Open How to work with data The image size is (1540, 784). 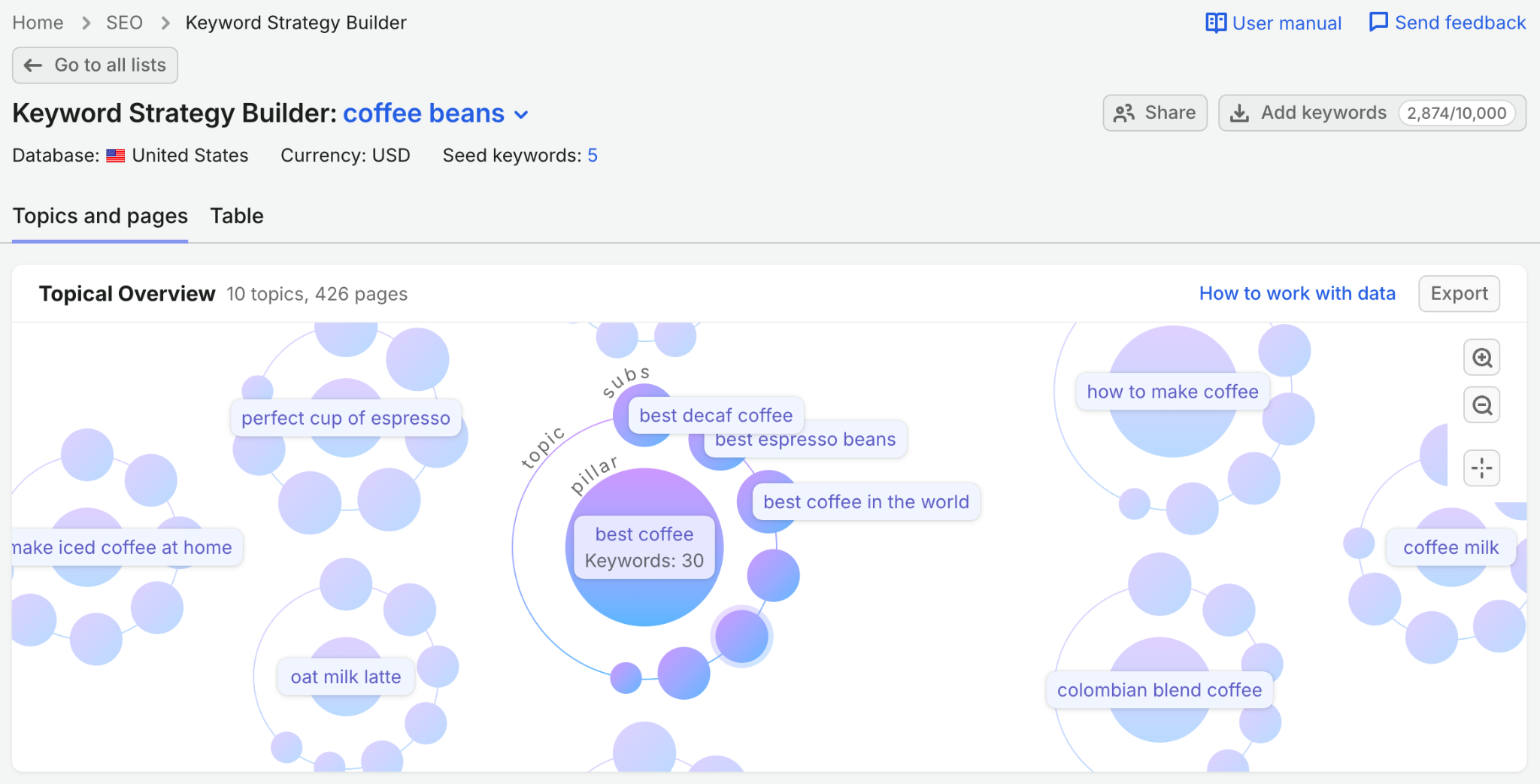[1297, 293]
